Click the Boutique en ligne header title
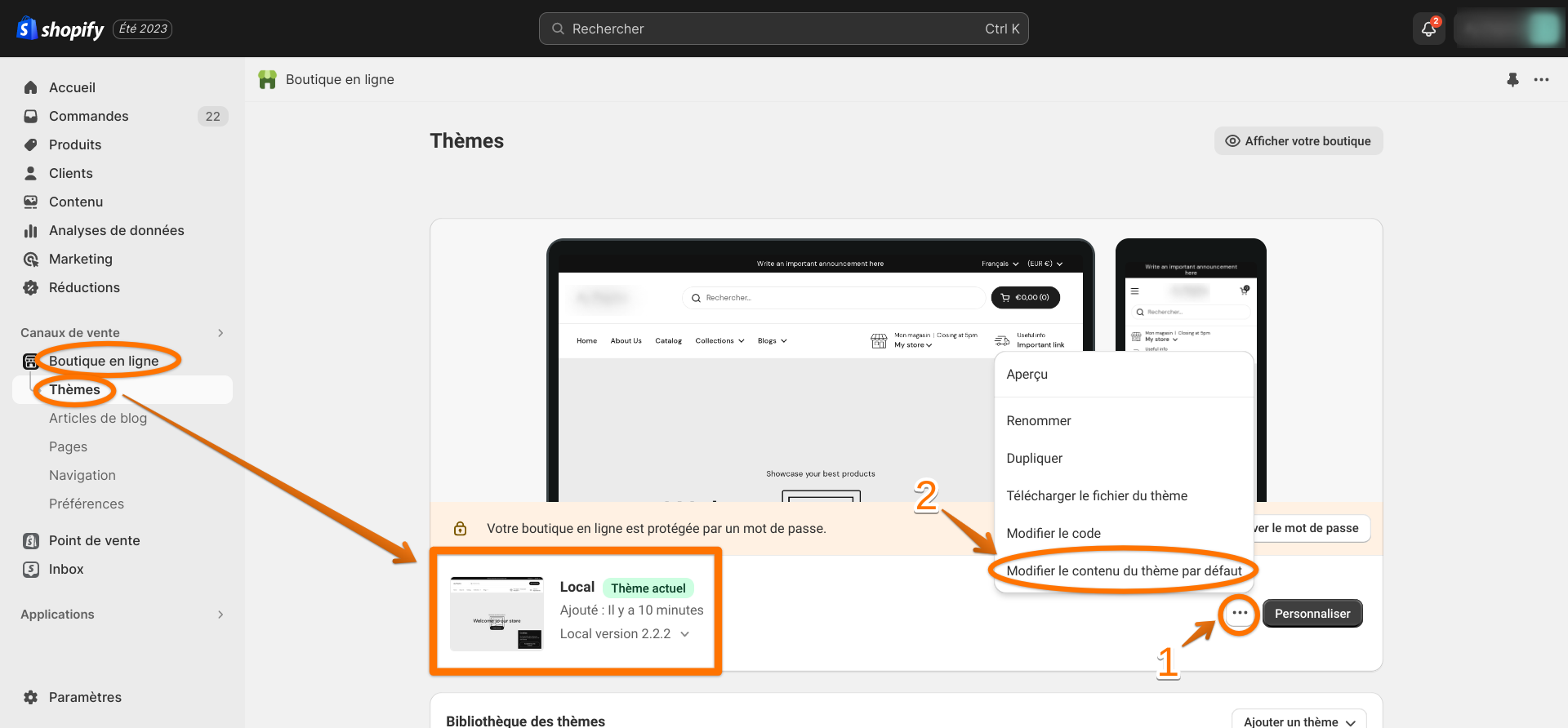Screen dimensions: 1568x728 pyautogui.click(x=340, y=79)
